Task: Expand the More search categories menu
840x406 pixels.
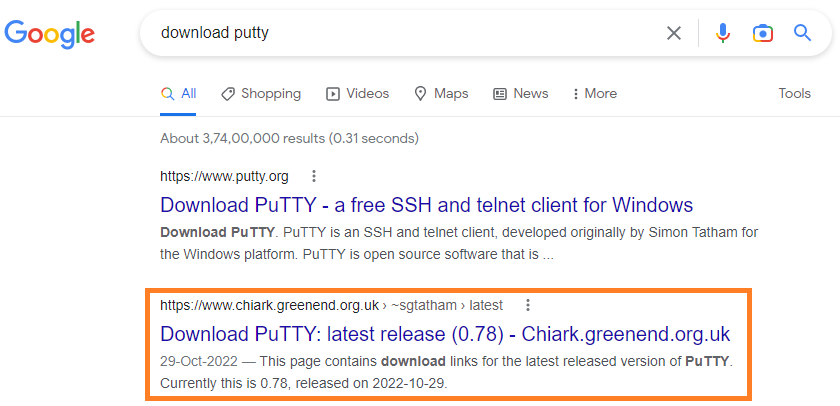Action: 594,94
